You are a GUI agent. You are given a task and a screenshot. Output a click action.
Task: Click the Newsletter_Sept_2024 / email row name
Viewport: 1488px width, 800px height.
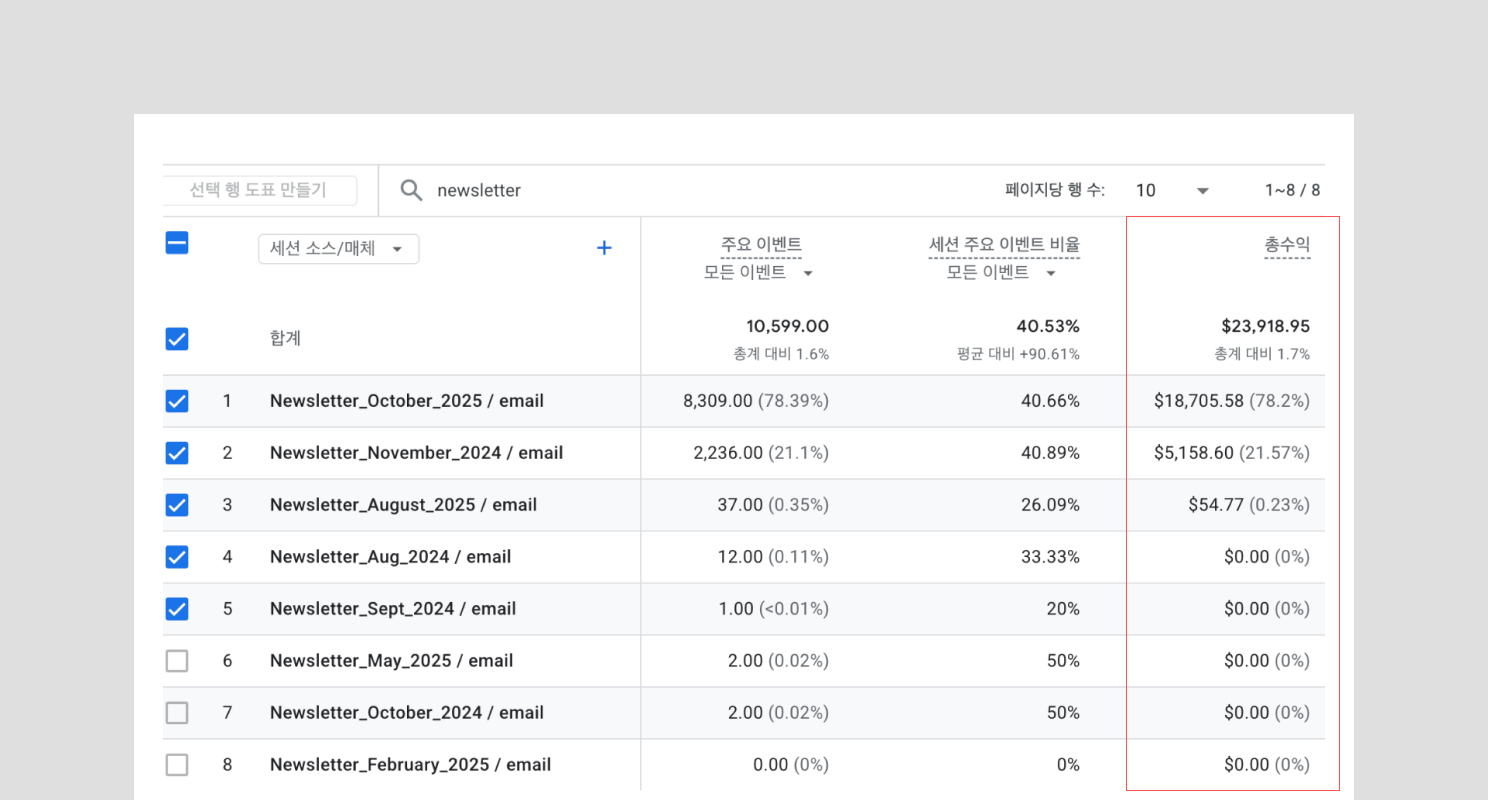click(x=393, y=609)
